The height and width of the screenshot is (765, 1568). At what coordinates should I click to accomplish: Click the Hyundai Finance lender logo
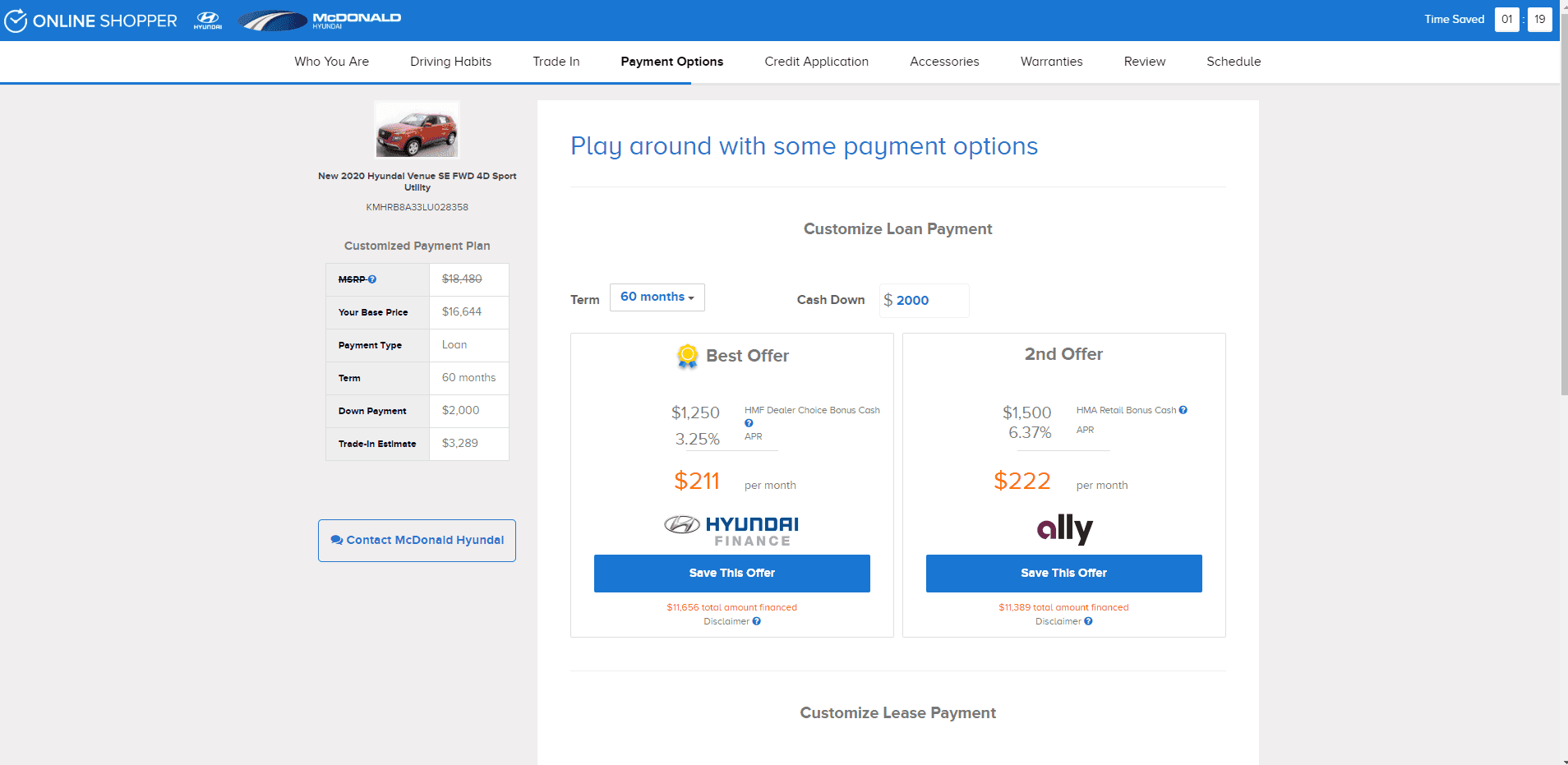pos(731,531)
